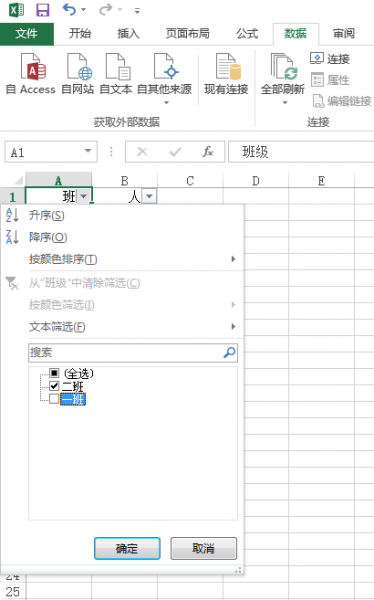Click the insert function fx icon
The height and width of the screenshot is (600, 374).
pyautogui.click(x=207, y=152)
